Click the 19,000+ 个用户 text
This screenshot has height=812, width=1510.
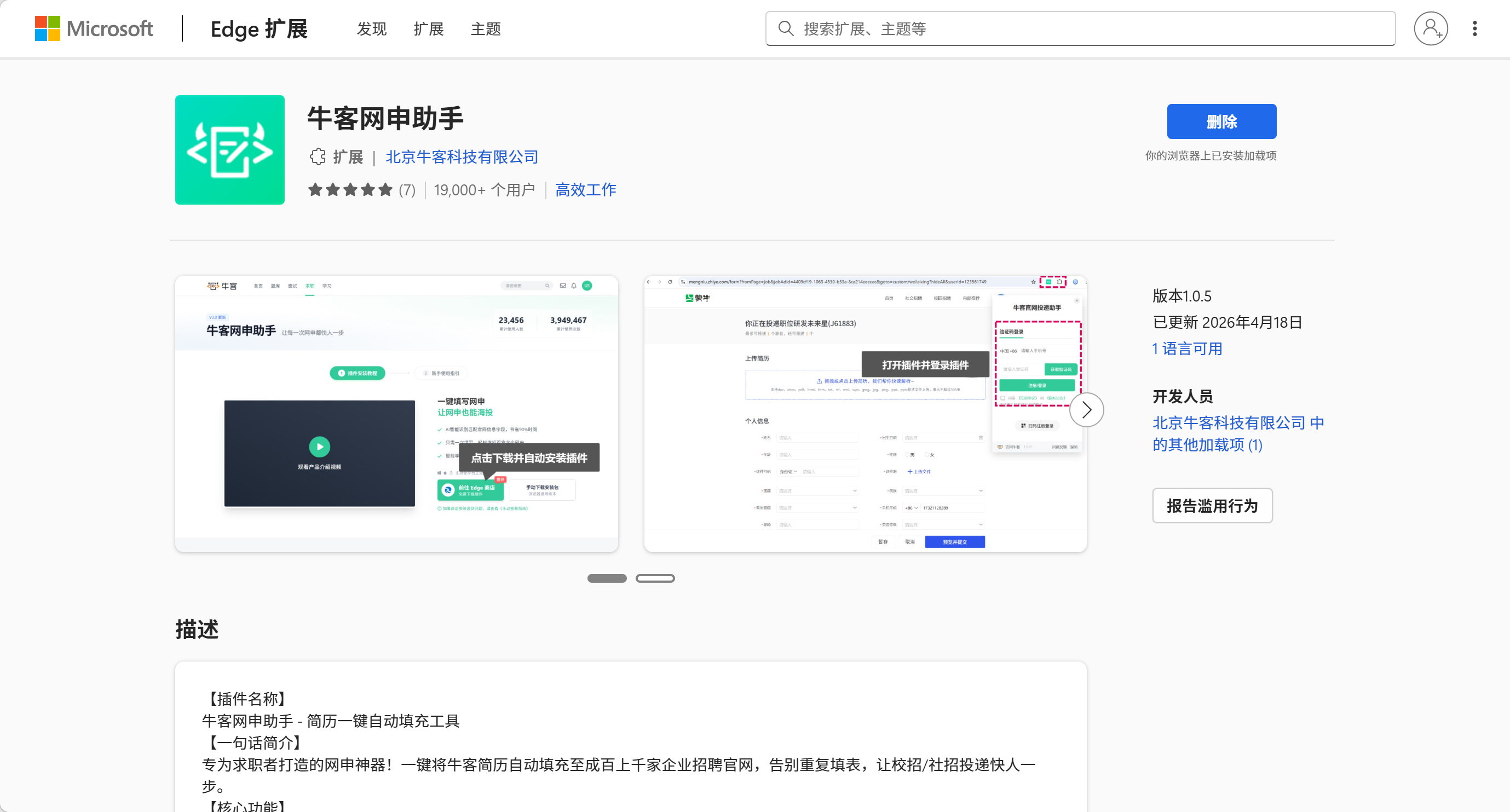(x=484, y=190)
